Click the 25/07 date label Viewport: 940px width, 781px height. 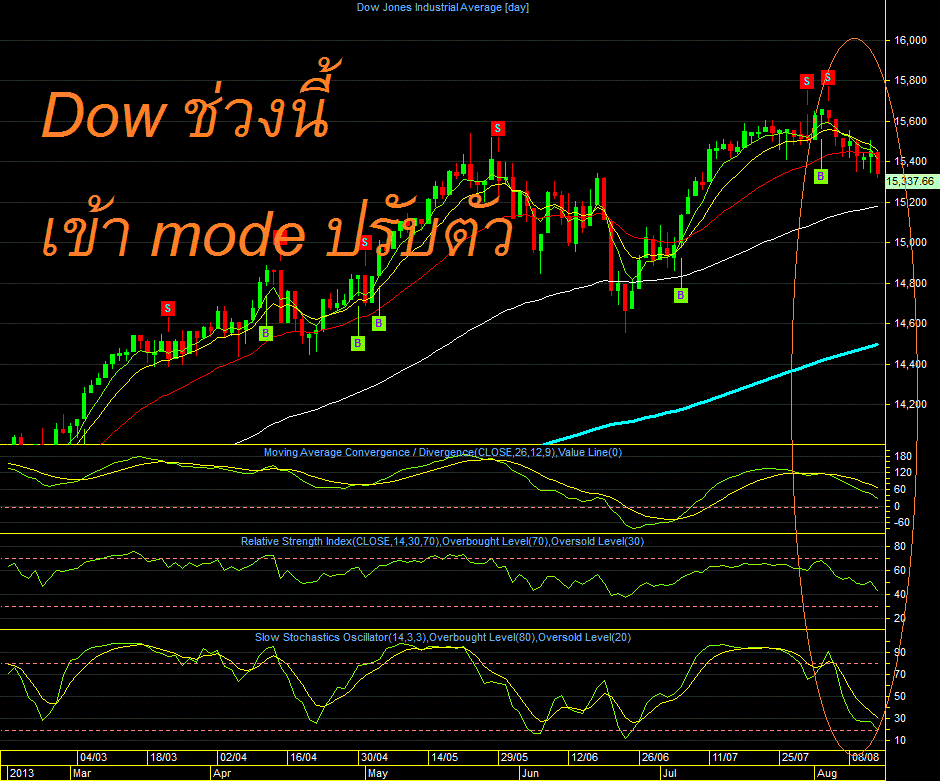[795, 757]
